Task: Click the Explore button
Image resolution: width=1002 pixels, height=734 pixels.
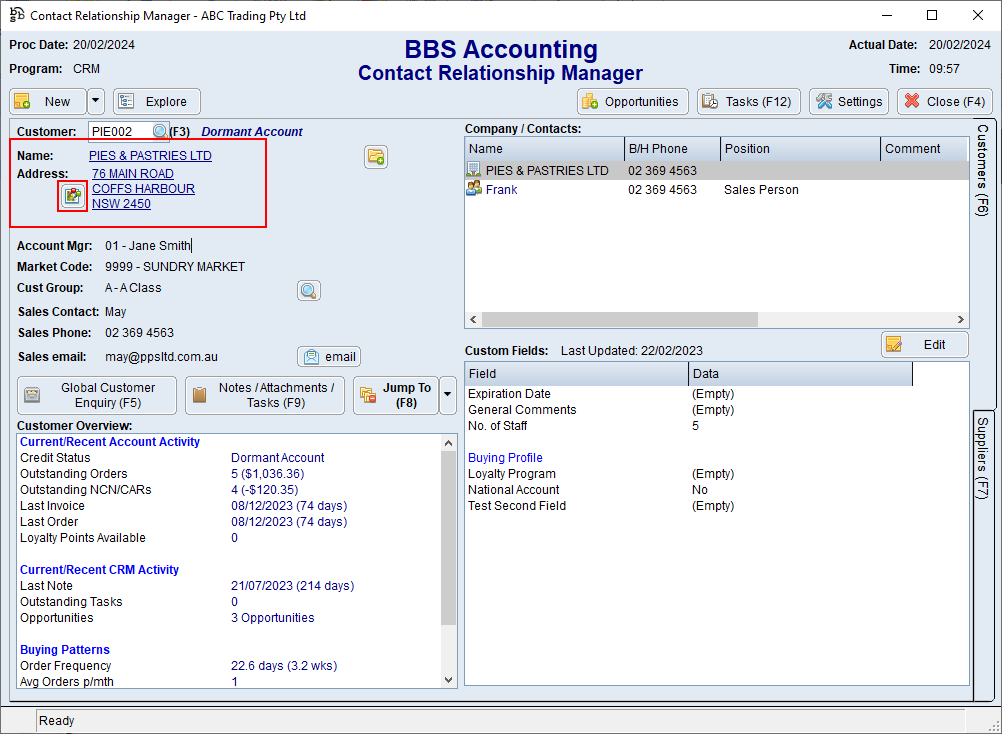Action: (157, 101)
